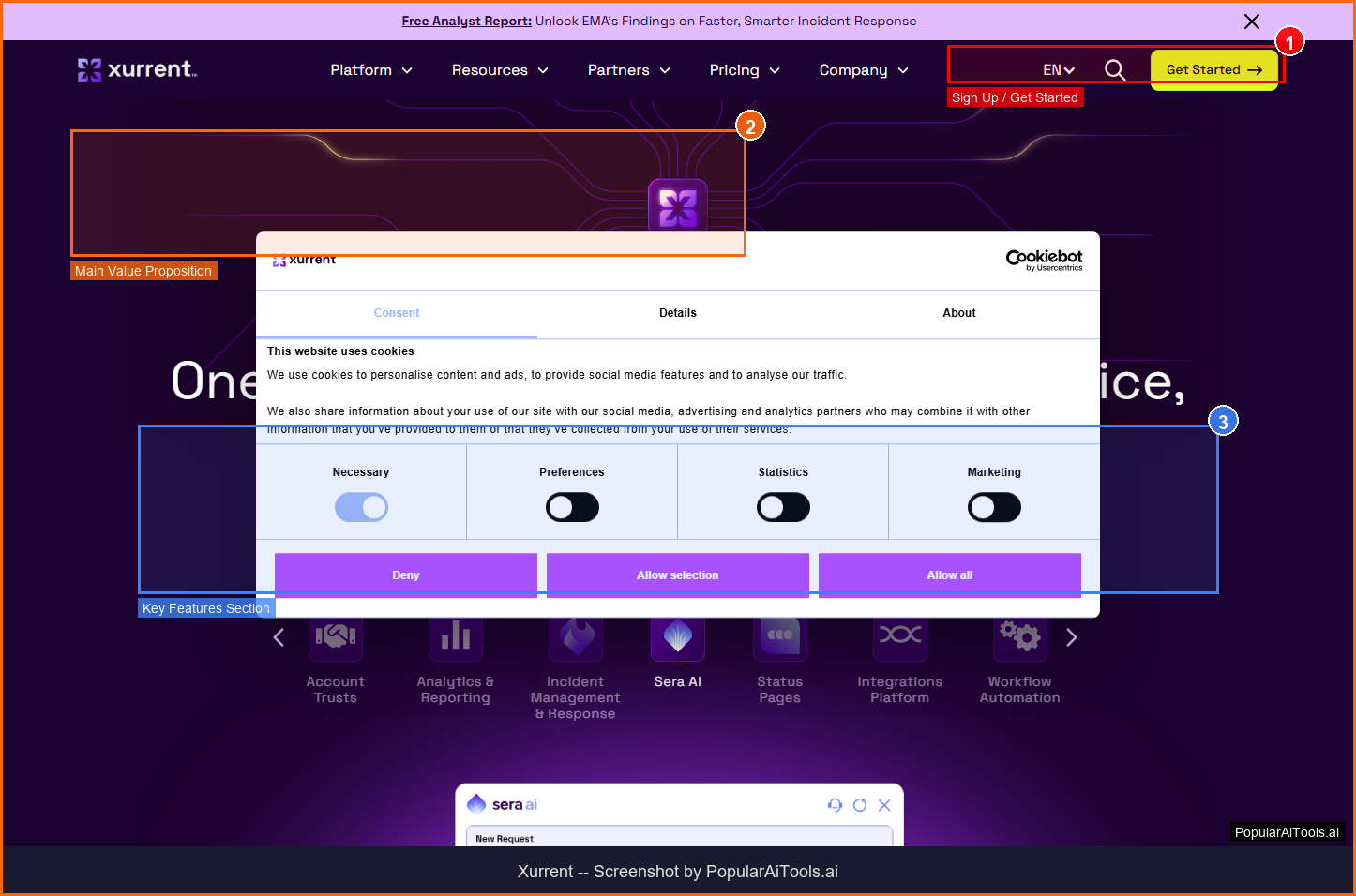
Task: Click the search magnifier icon in header
Action: coord(1114,70)
